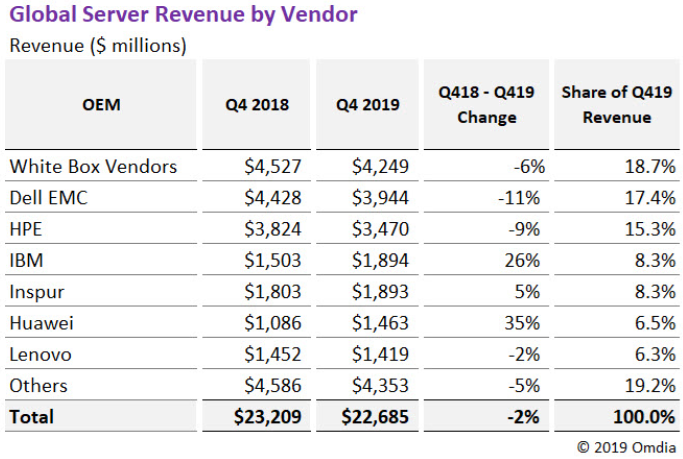Select the Huawei row label
The height and width of the screenshot is (459, 683).
pos(41,324)
